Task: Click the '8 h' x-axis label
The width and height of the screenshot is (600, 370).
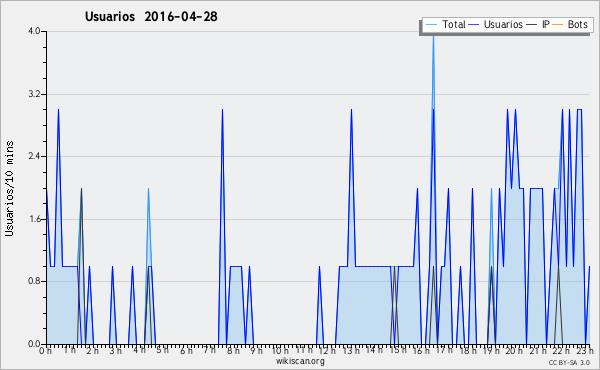Action: click(x=233, y=351)
